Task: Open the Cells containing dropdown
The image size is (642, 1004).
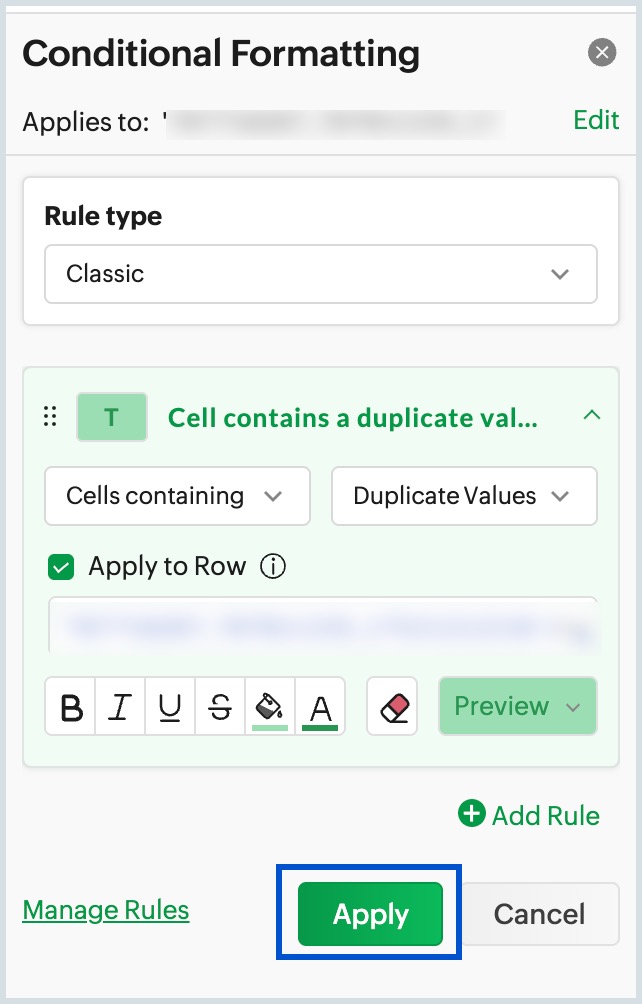Action: 177,496
